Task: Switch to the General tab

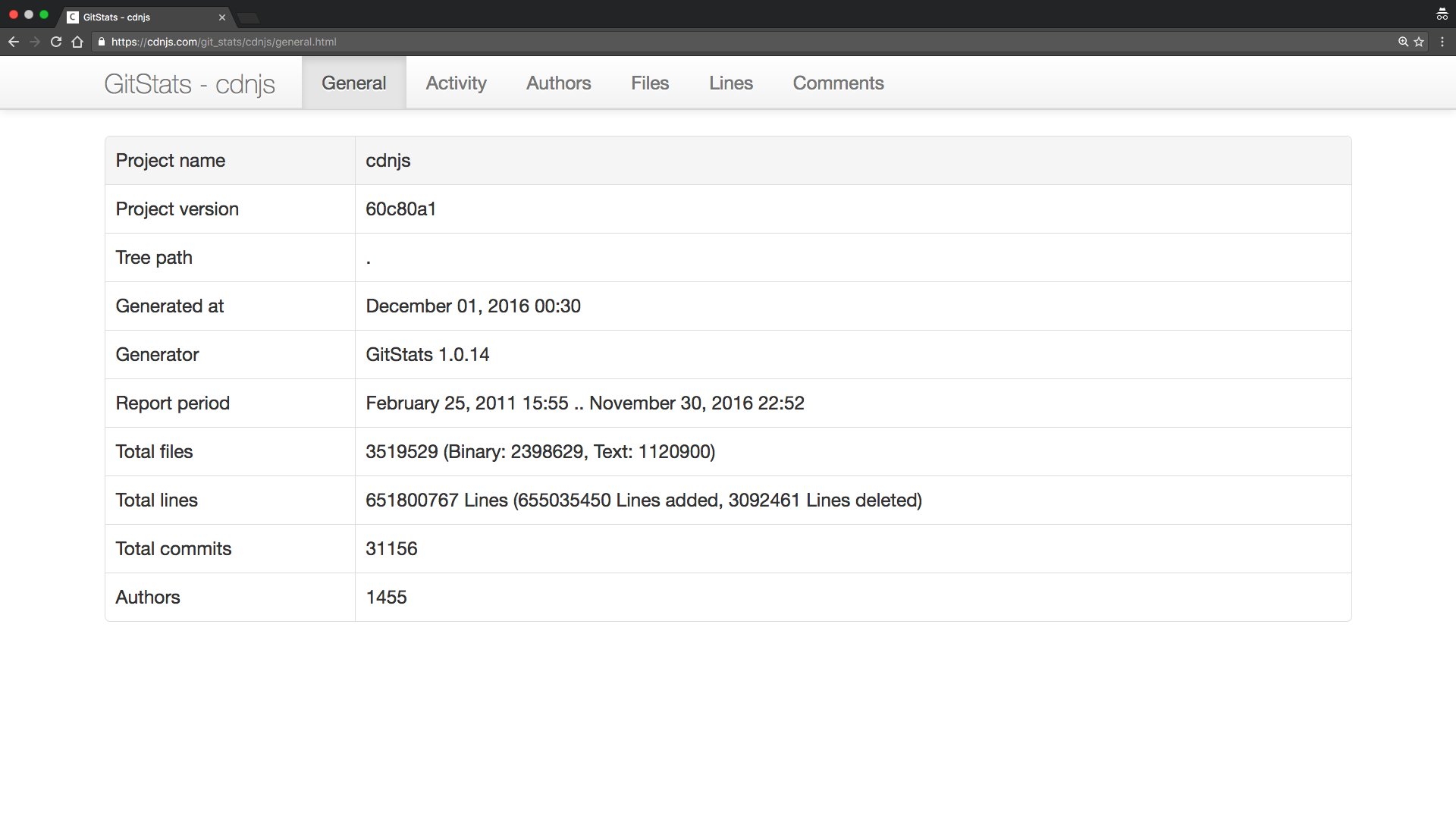Action: tap(354, 83)
